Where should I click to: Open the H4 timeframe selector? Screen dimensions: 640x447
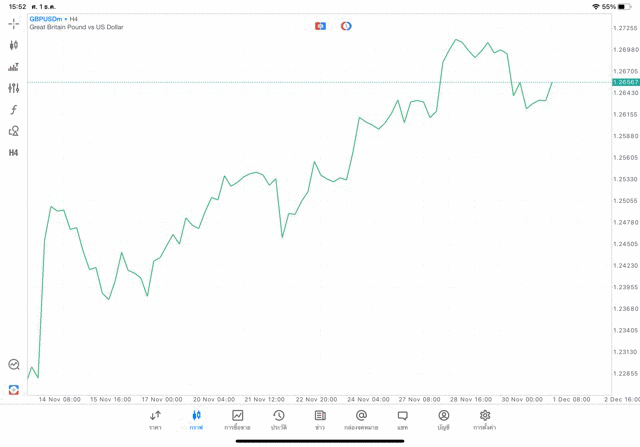tap(14, 153)
